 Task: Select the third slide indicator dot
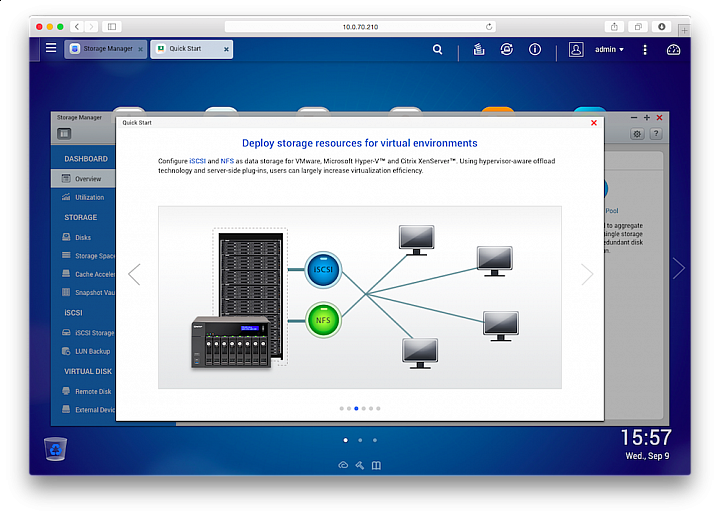356,408
